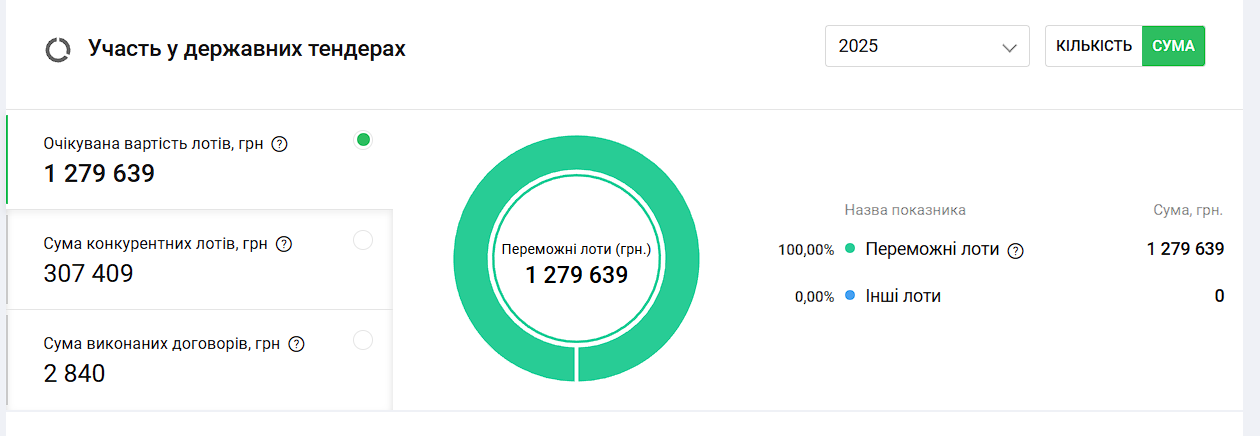
Task: Select the Сума конкурентних лотів radio button
Action: 363,240
